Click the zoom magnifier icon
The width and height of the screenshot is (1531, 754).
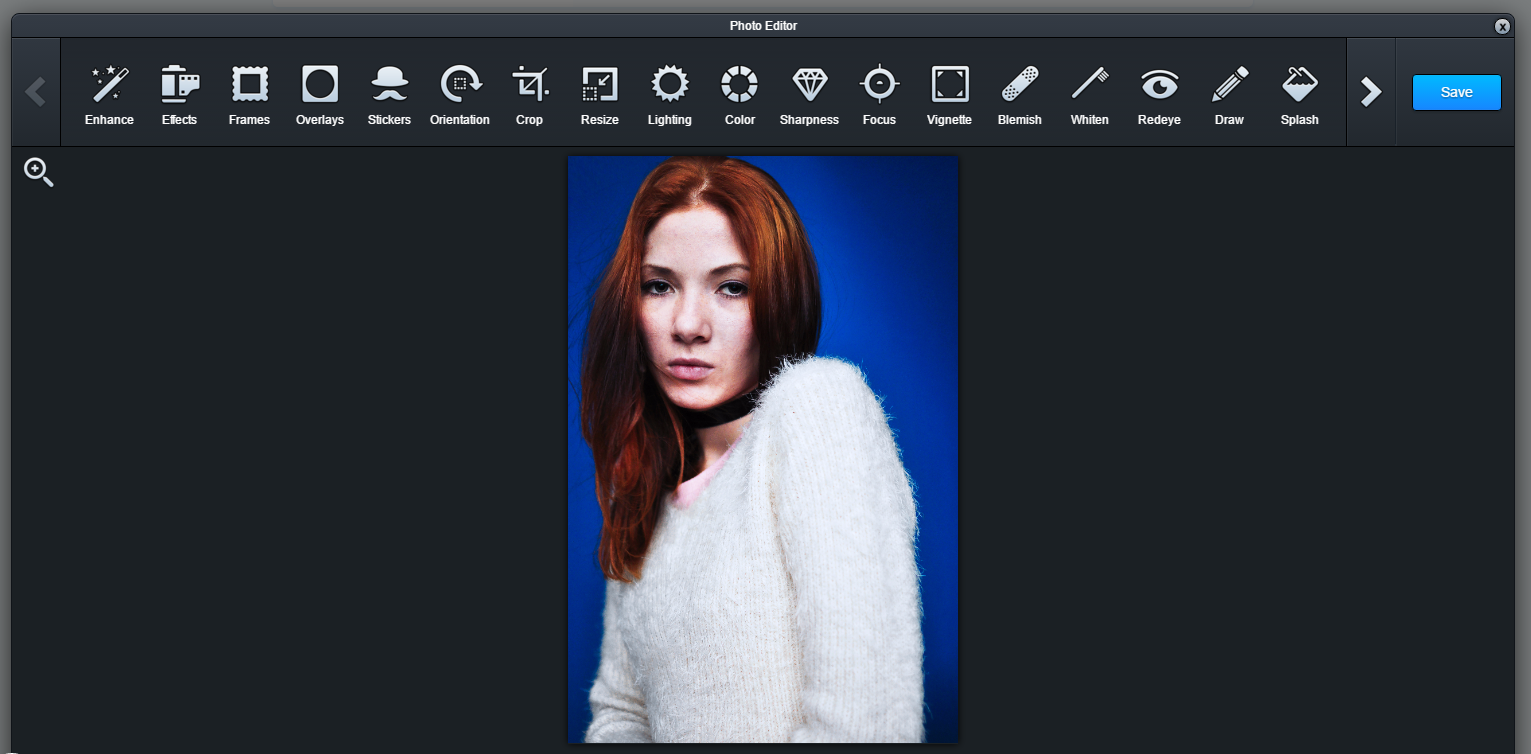coord(38,172)
